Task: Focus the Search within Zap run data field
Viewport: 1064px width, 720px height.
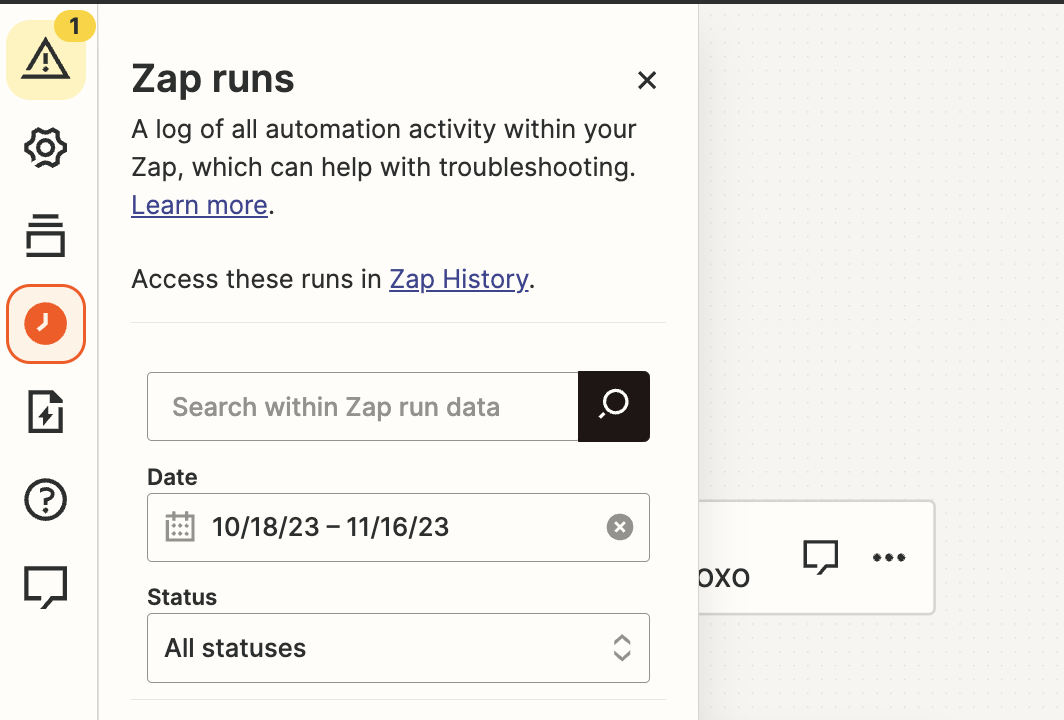Action: (x=362, y=406)
